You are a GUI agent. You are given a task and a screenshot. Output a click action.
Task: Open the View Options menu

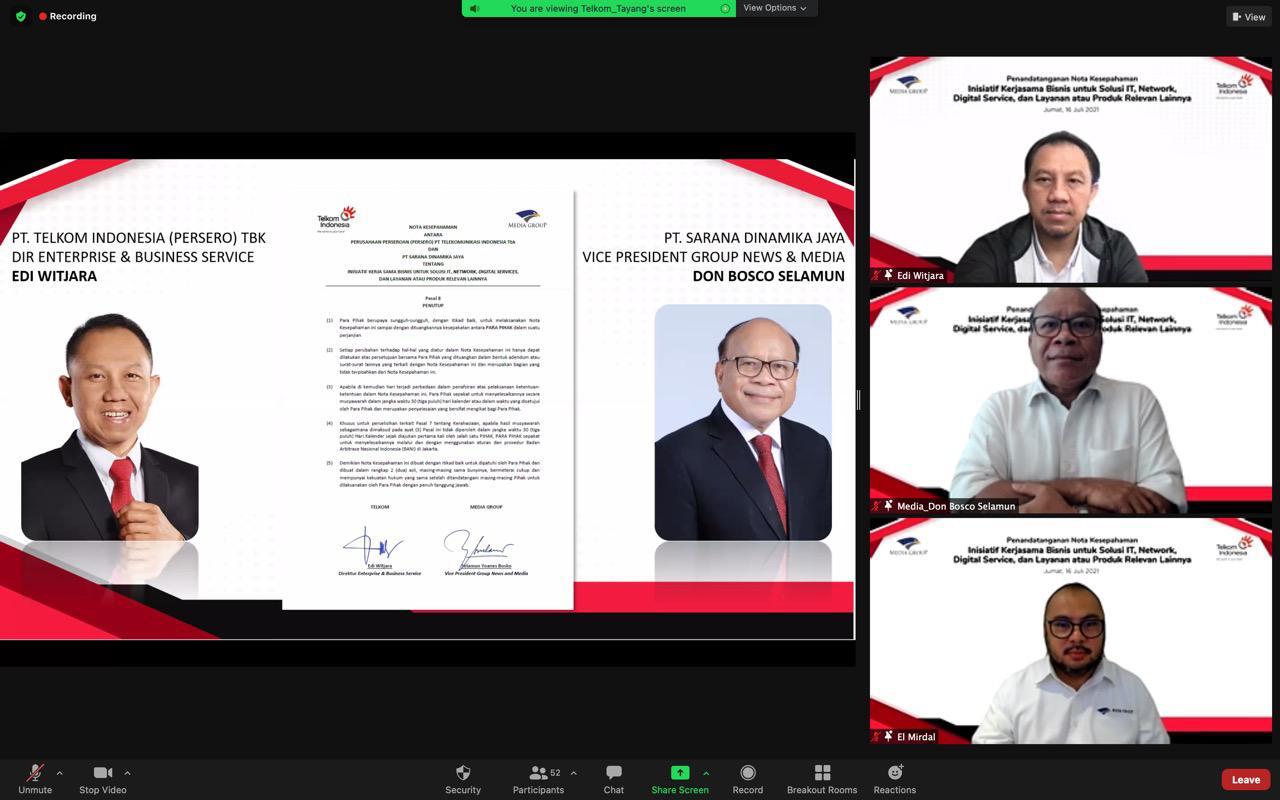pos(775,8)
